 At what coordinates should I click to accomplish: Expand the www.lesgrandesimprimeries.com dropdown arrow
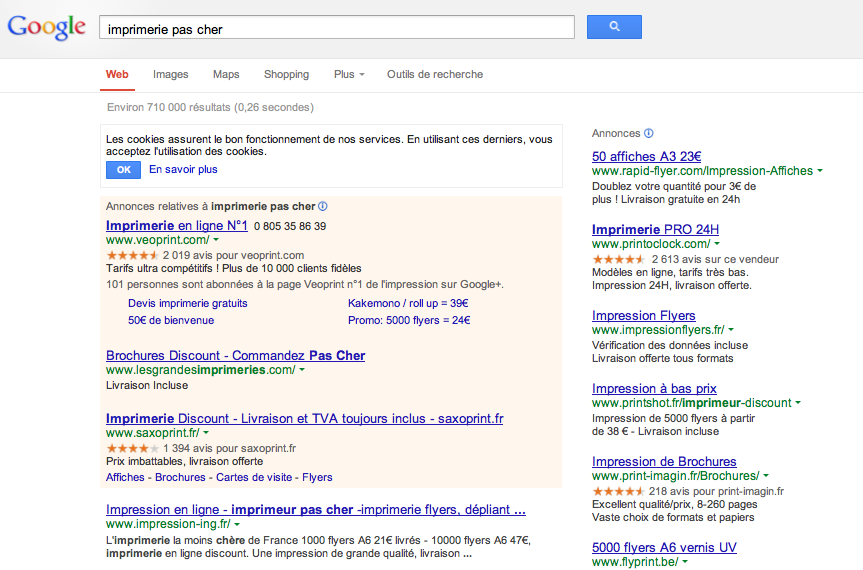(302, 370)
